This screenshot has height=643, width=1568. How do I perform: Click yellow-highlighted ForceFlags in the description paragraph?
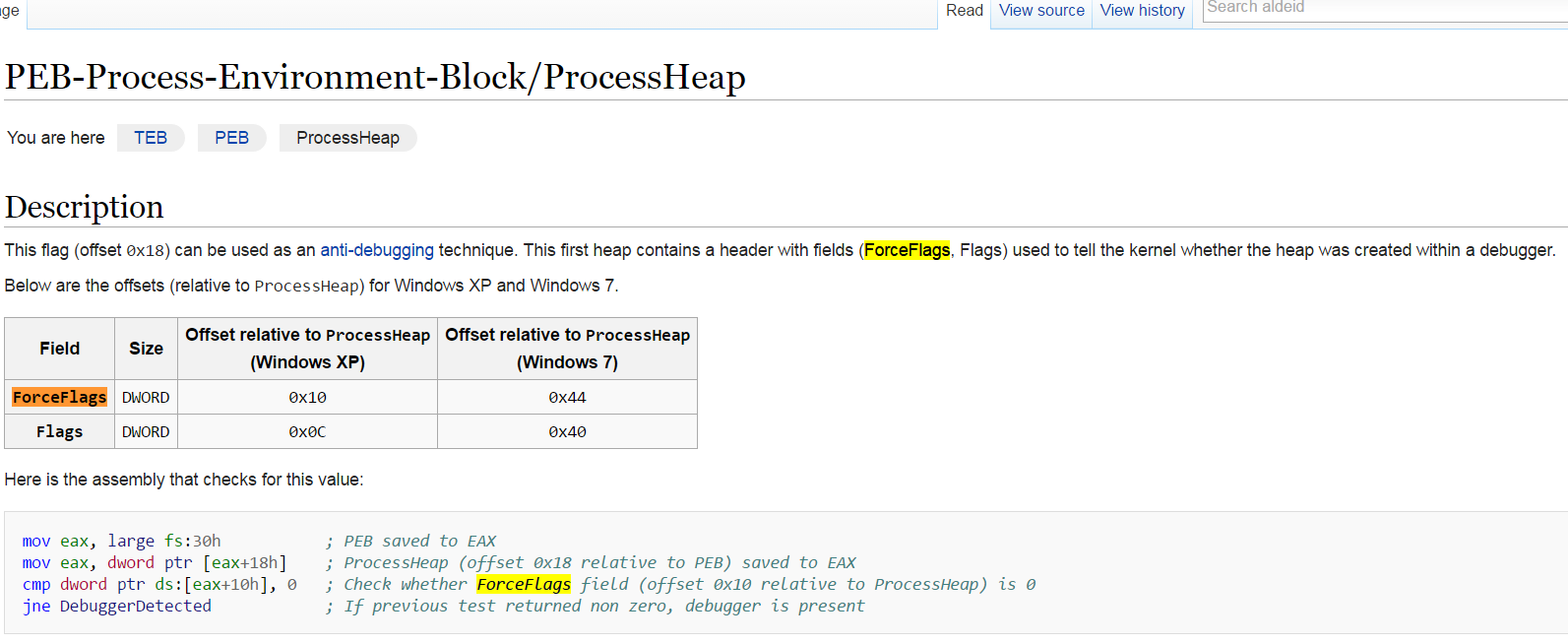tap(907, 250)
